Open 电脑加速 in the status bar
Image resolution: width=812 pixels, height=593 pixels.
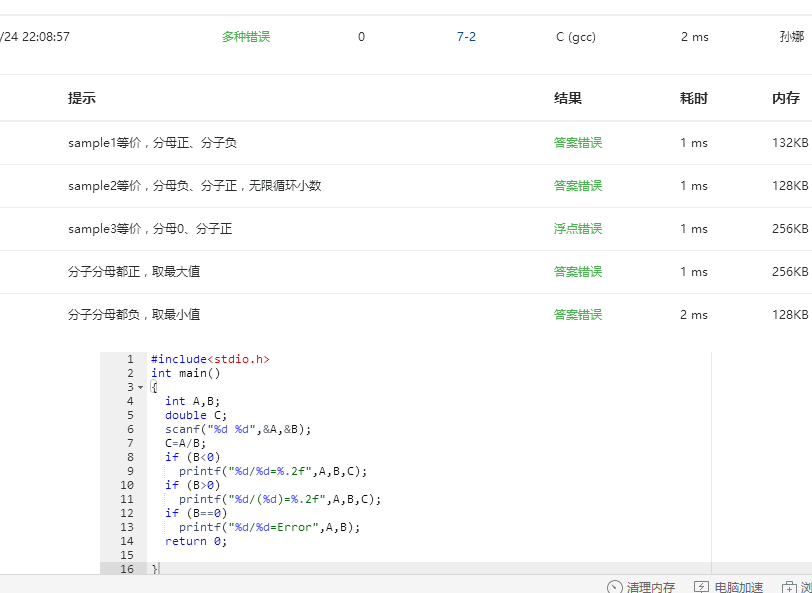[x=738, y=587]
